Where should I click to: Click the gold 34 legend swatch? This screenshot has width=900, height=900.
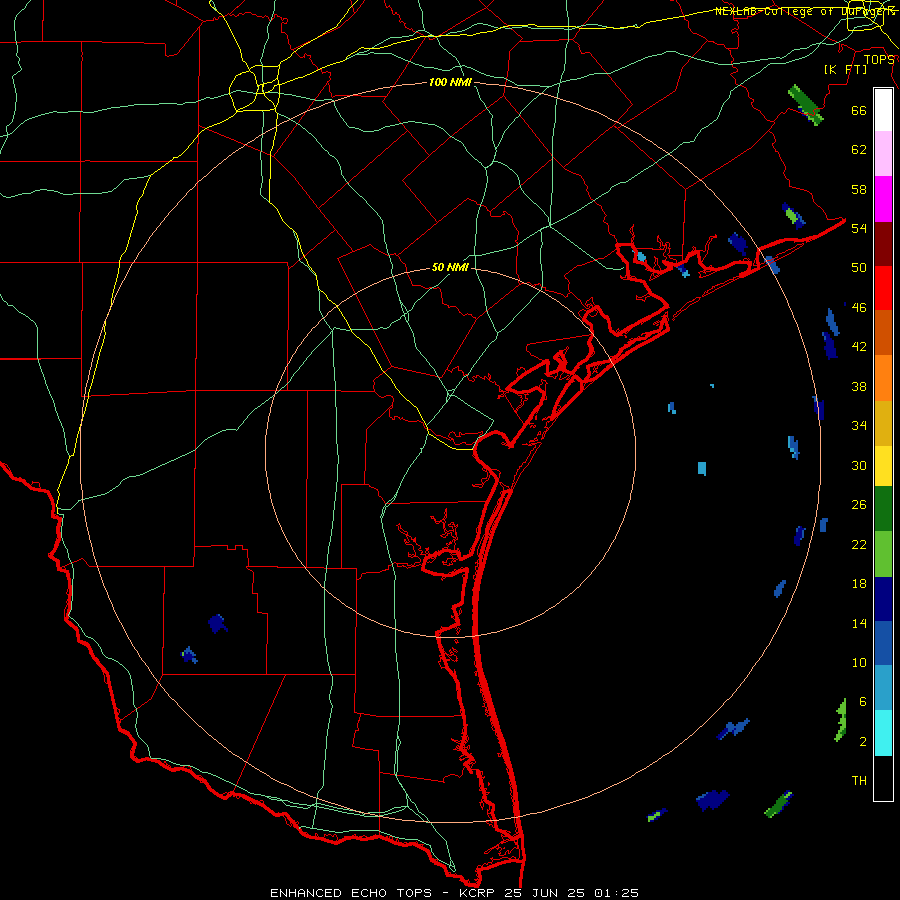(x=883, y=423)
